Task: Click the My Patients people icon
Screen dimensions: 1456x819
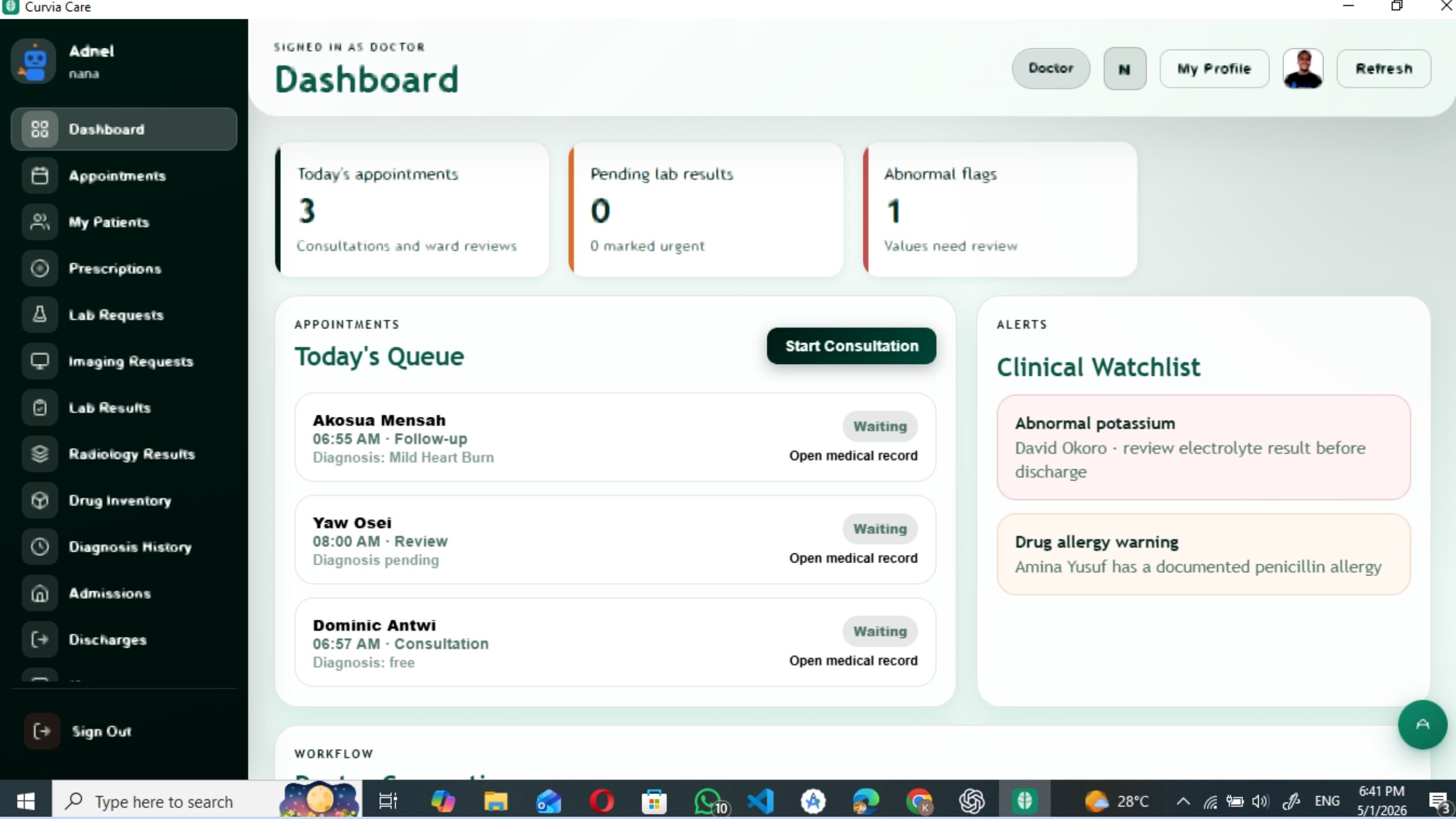Action: click(40, 222)
